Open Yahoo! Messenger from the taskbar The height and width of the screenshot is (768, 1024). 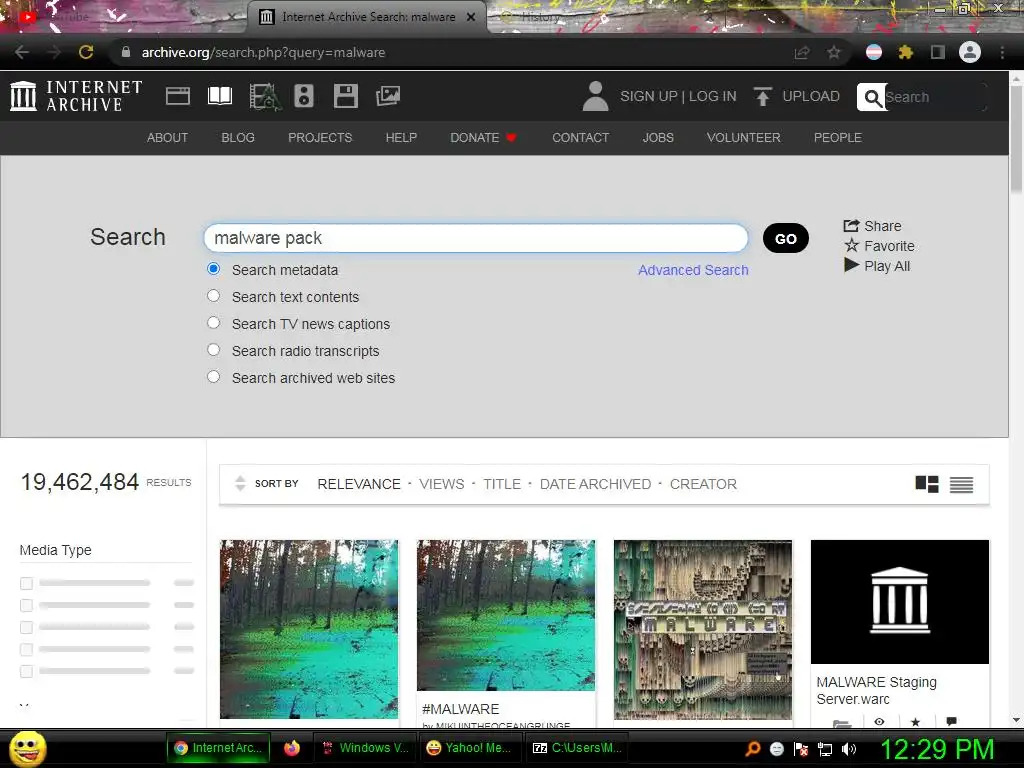(x=468, y=748)
